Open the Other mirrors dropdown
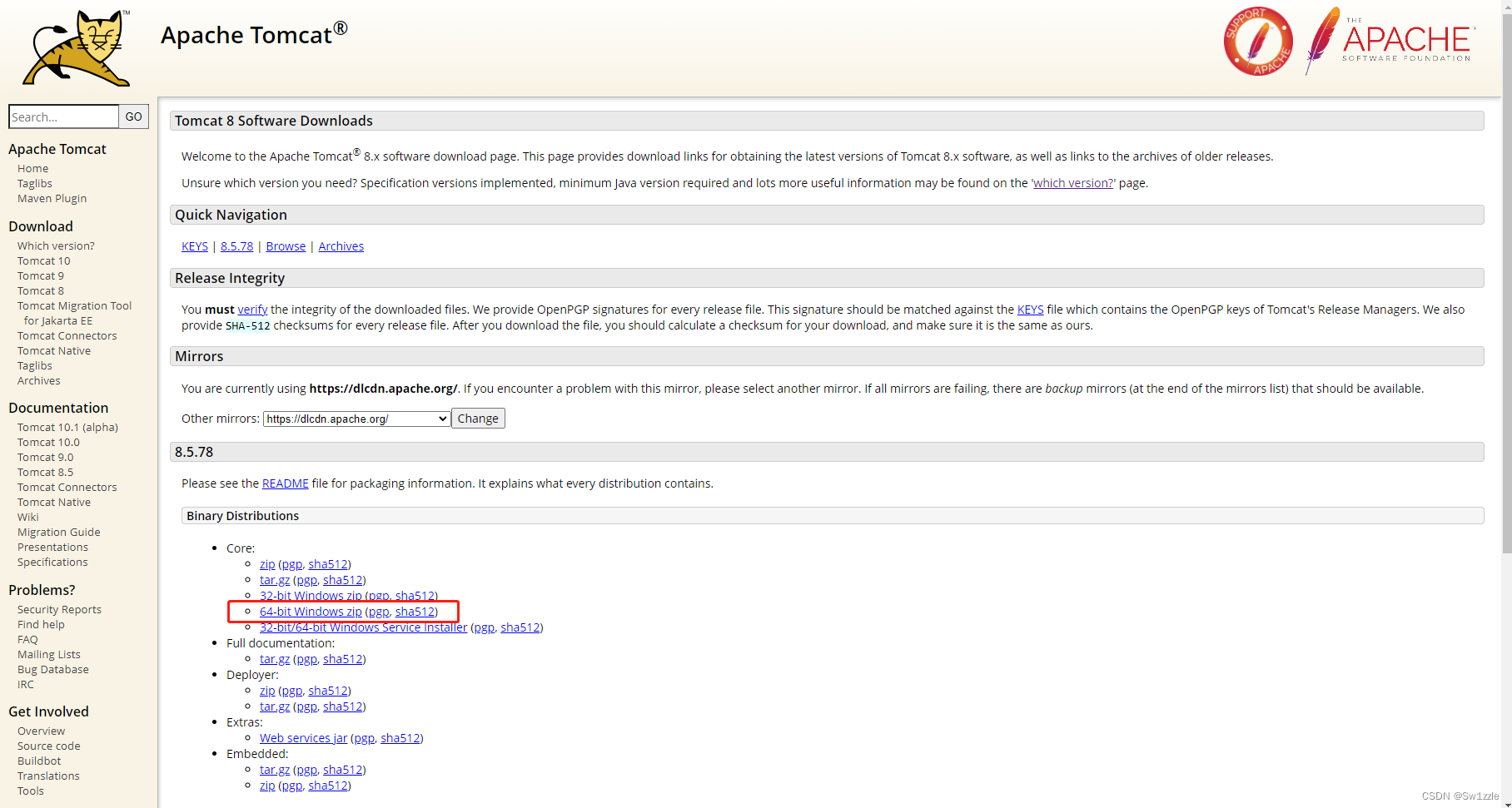Screen dimensions: 1512x808 (357, 419)
